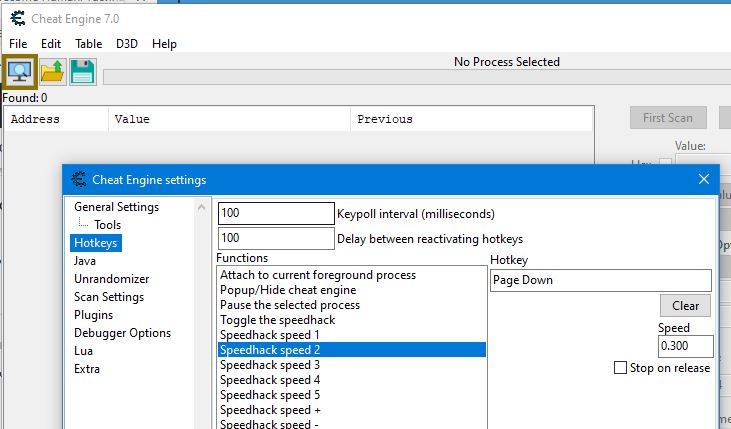Click the Value column header

click(229, 119)
